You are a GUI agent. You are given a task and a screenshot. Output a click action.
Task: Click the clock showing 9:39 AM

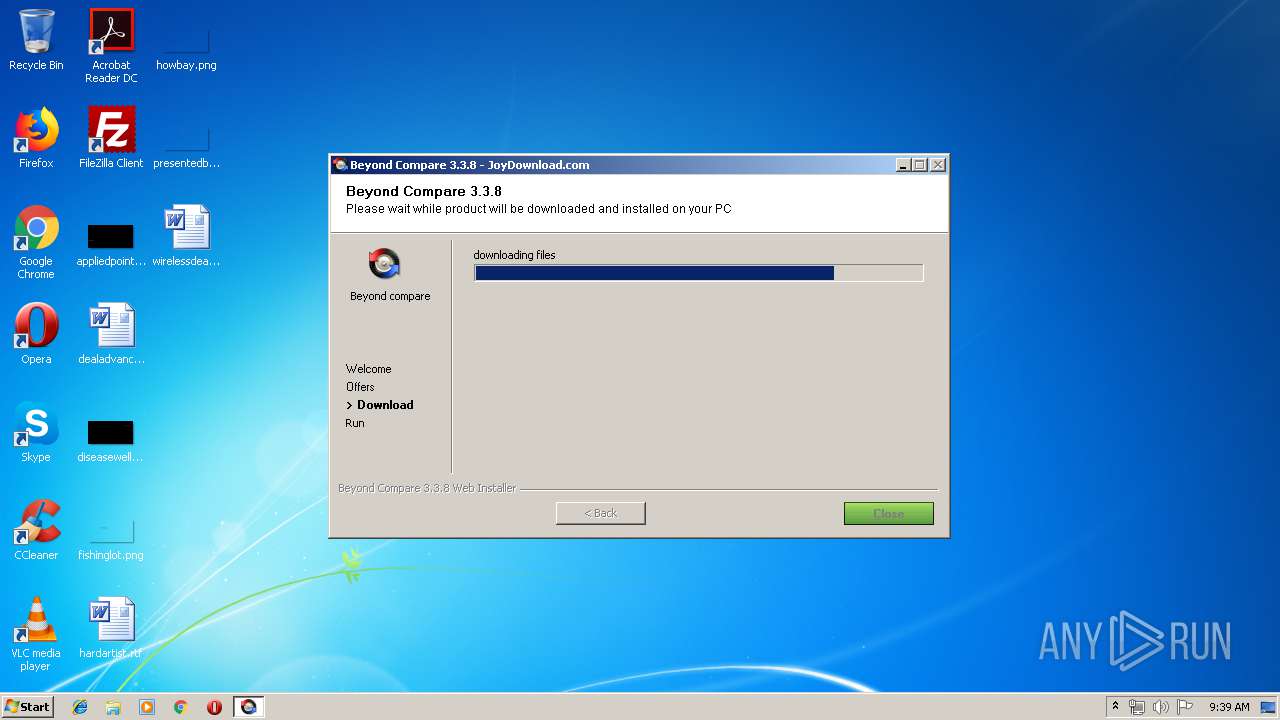[1229, 707]
